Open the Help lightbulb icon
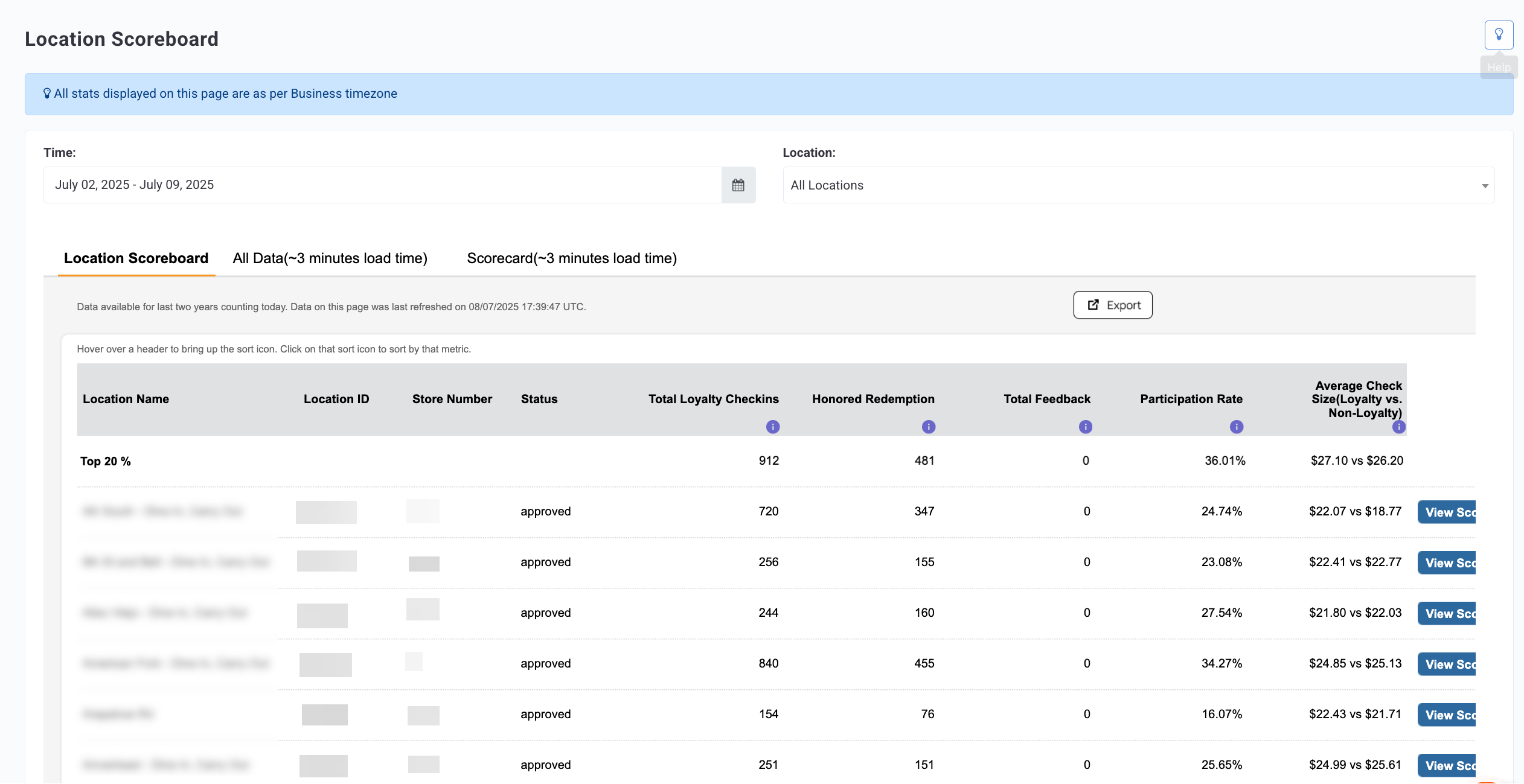Image resolution: width=1524 pixels, height=784 pixels. tap(1499, 35)
